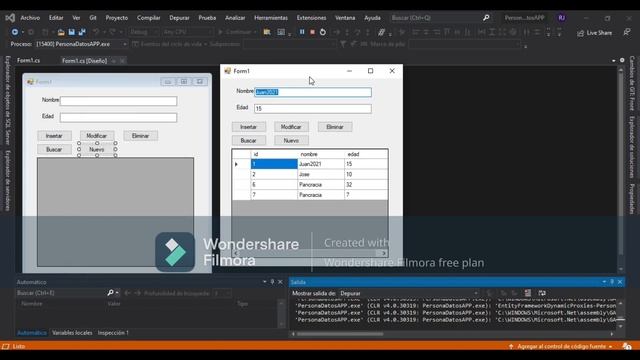This screenshot has width=640, height=360.
Task: Click the code map hash icon in debug toolbar
Action: coord(381,32)
